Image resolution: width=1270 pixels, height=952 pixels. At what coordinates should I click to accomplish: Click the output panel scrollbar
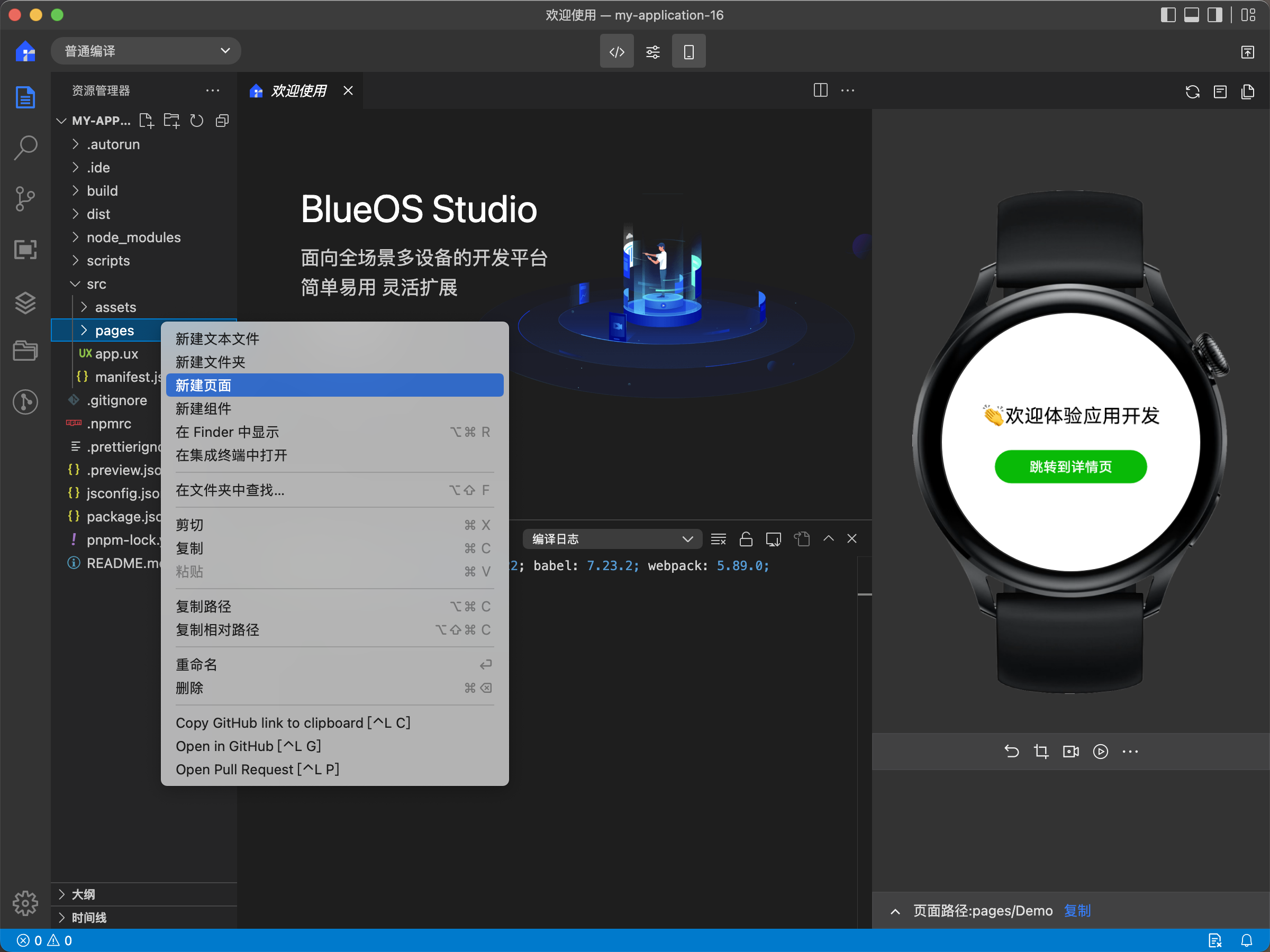[865, 594]
